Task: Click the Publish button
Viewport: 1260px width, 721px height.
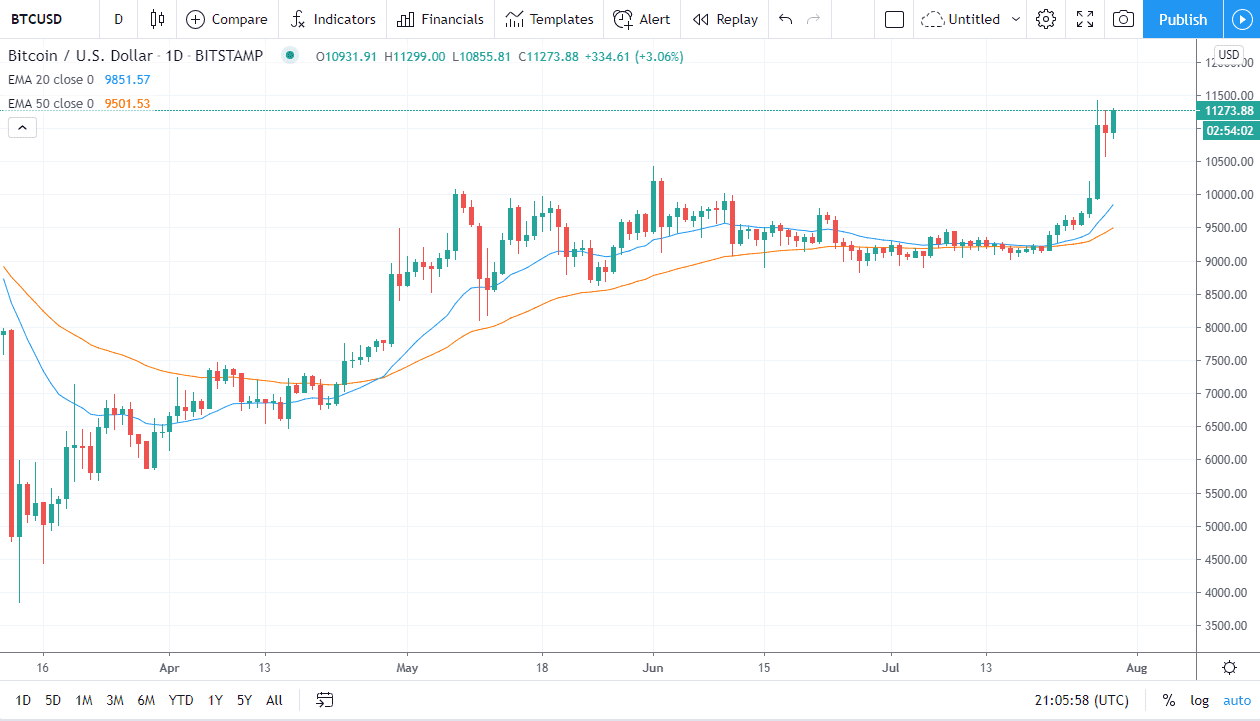Action: coord(1183,19)
